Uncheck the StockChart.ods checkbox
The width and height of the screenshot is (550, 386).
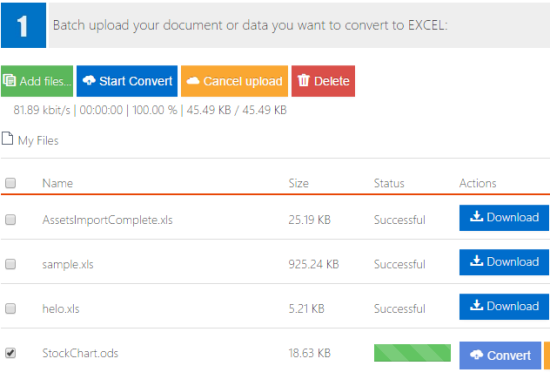11,353
